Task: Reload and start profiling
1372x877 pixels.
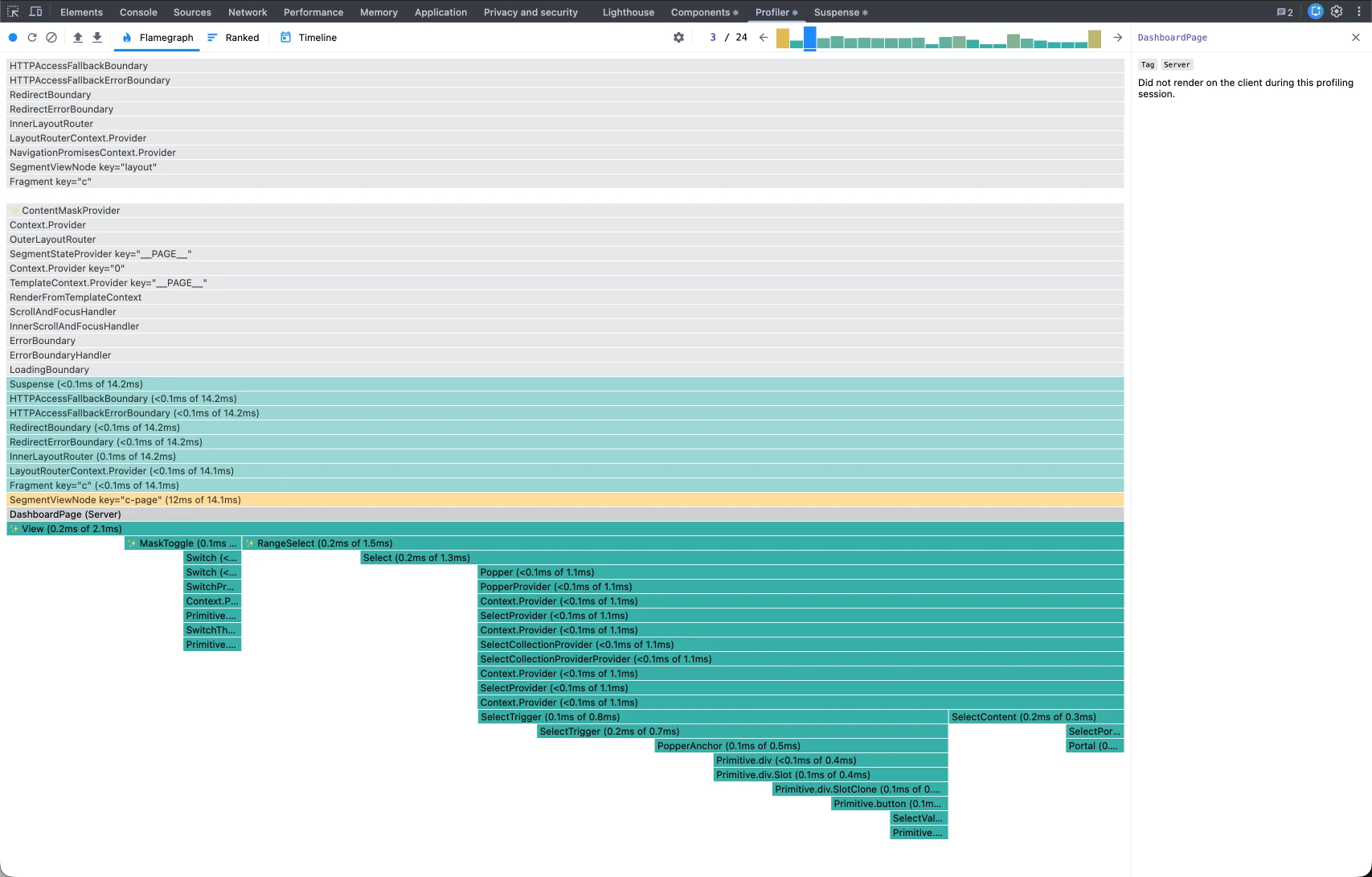Action: point(32,38)
